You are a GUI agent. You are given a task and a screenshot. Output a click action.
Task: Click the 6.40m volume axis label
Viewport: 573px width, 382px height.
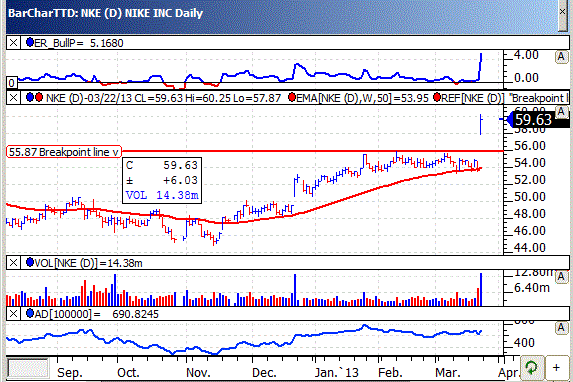click(x=532, y=288)
